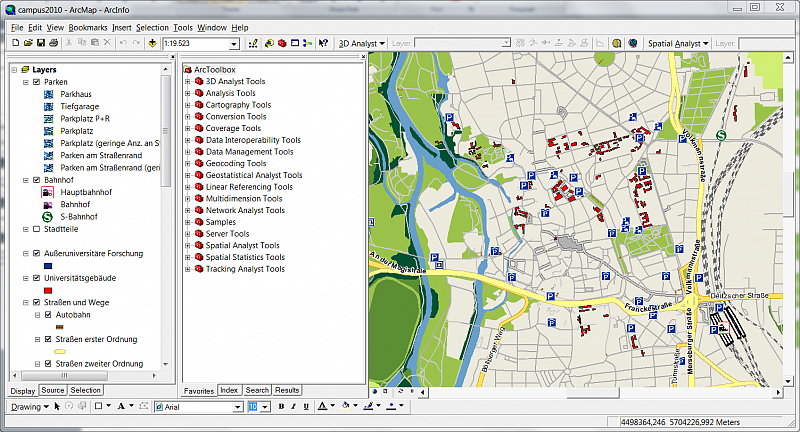The height and width of the screenshot is (432, 800).
Task: Select the Cartography Tools toolbox label
Action: coord(238,105)
